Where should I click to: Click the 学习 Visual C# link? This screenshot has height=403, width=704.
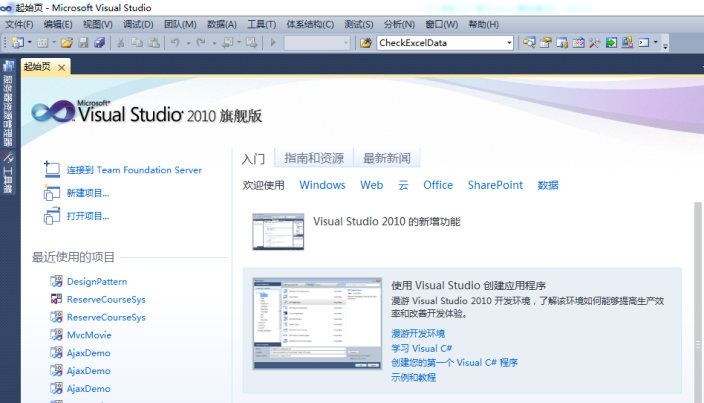tap(422, 348)
